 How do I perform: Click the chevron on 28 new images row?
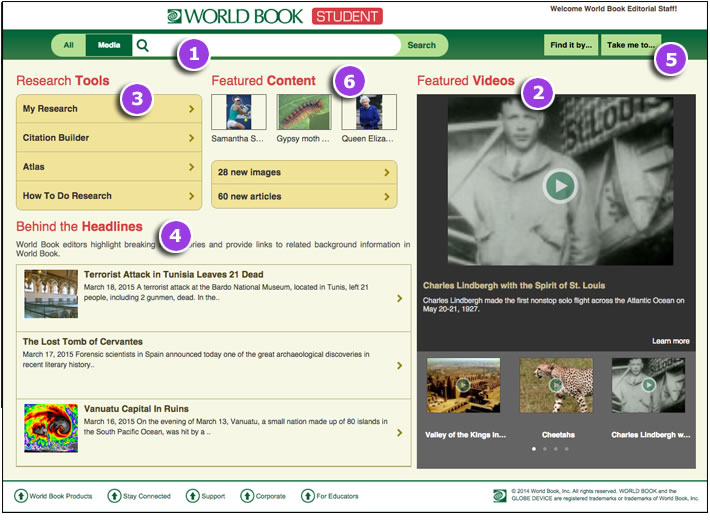point(387,172)
